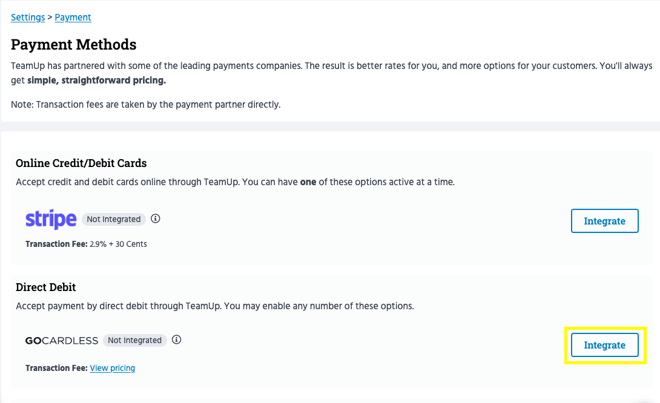Click the GoCardless logo
660x403 pixels.
(x=61, y=340)
